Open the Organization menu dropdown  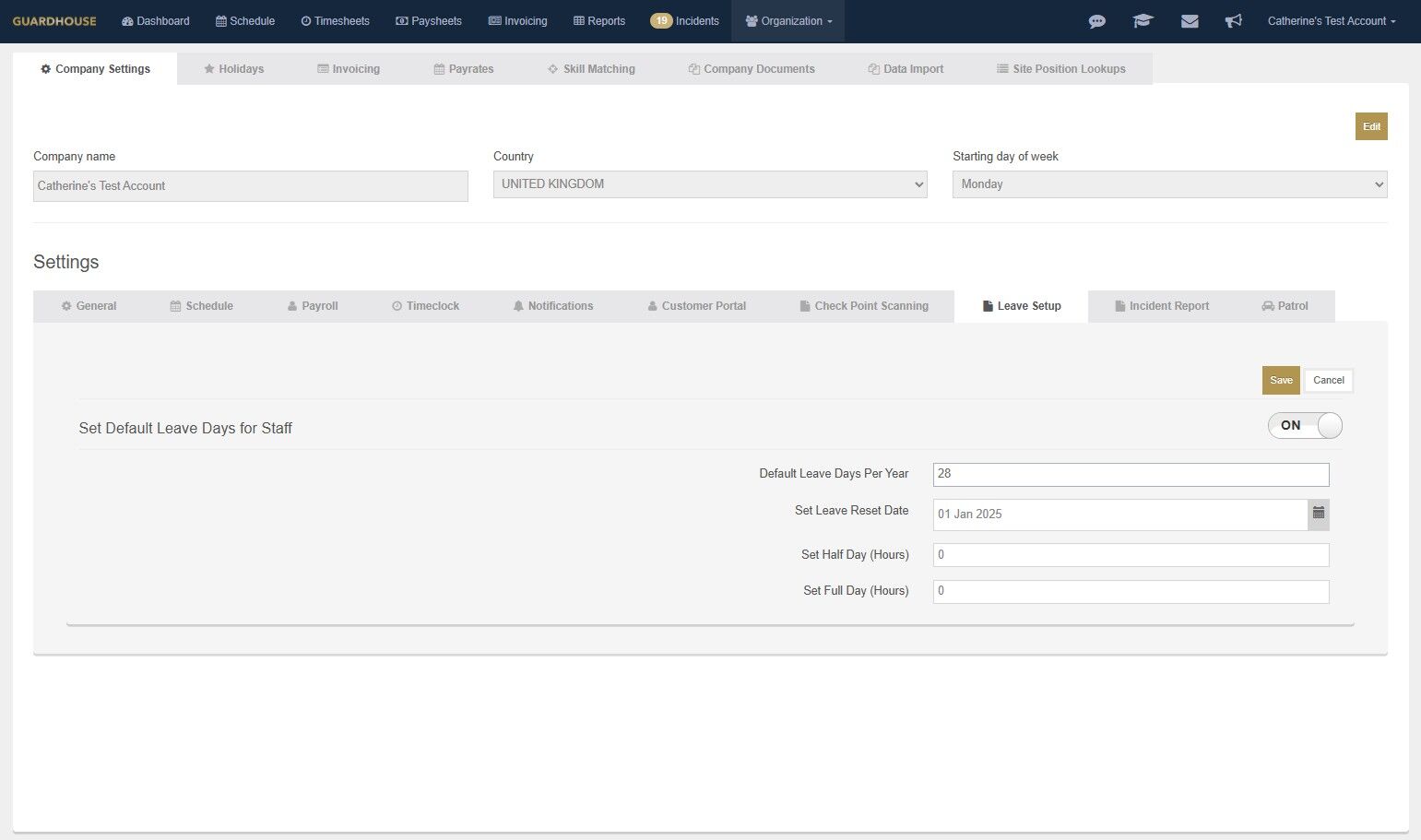click(x=788, y=21)
